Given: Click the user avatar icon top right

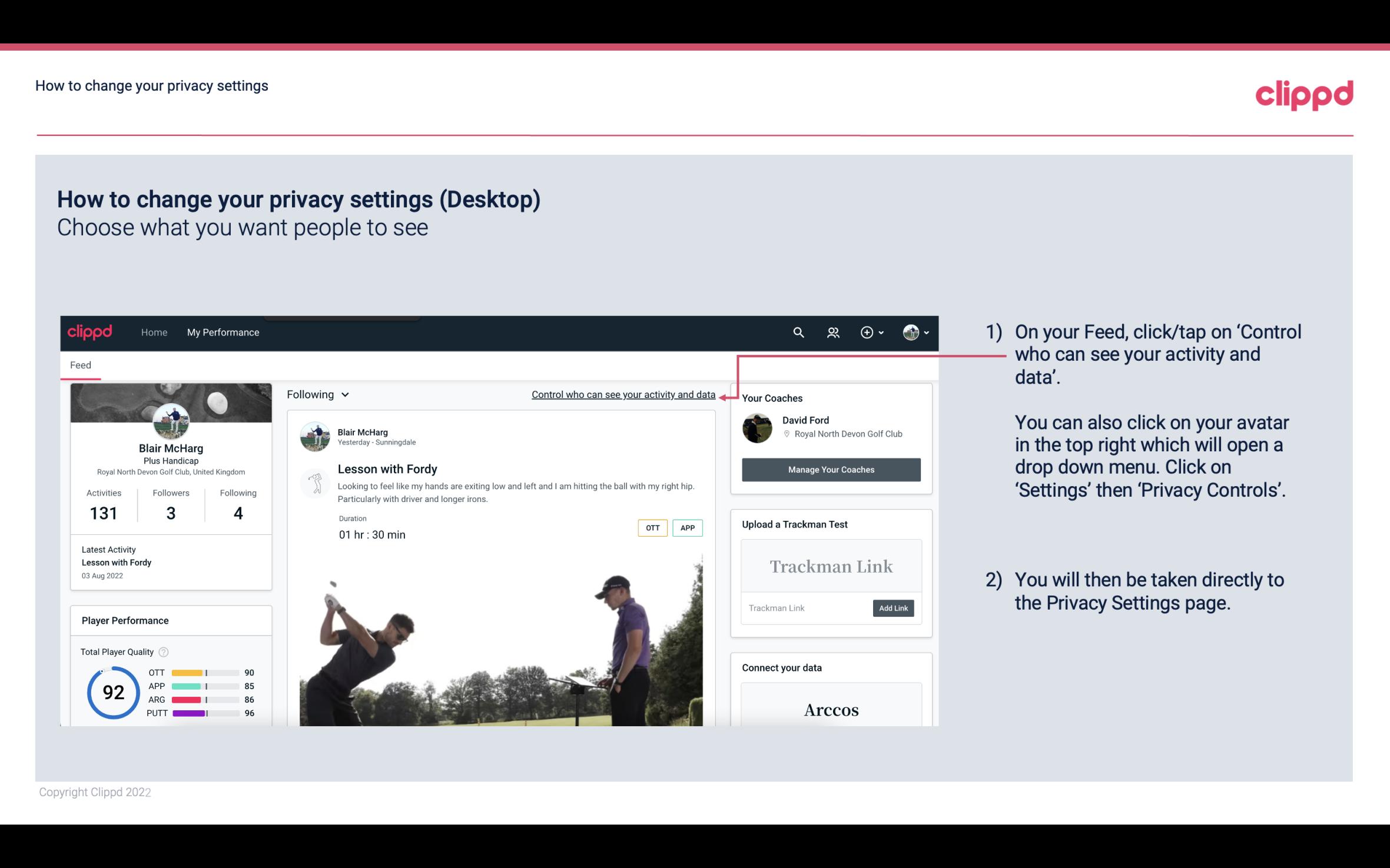Looking at the screenshot, I should click(x=910, y=332).
